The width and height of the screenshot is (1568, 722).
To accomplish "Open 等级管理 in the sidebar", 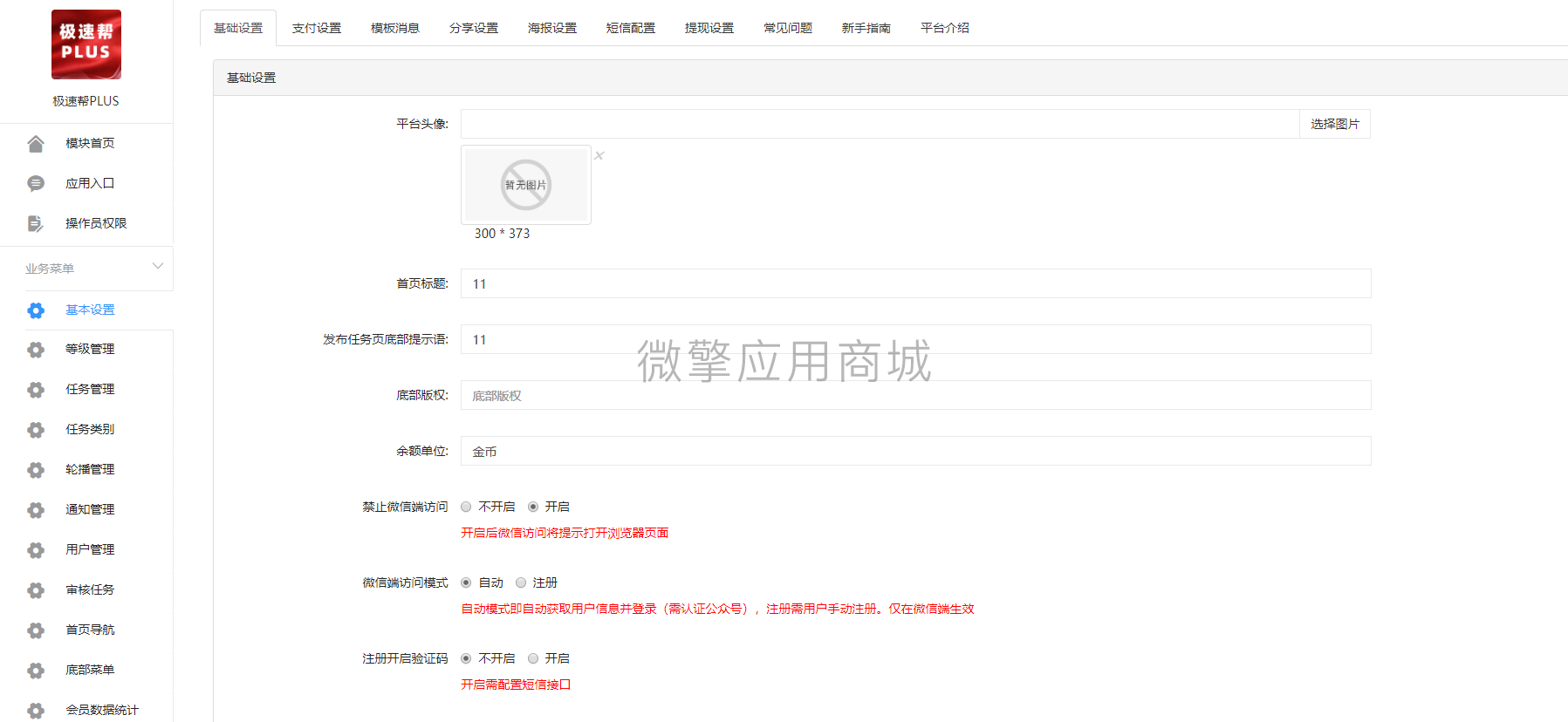I will pyautogui.click(x=90, y=349).
